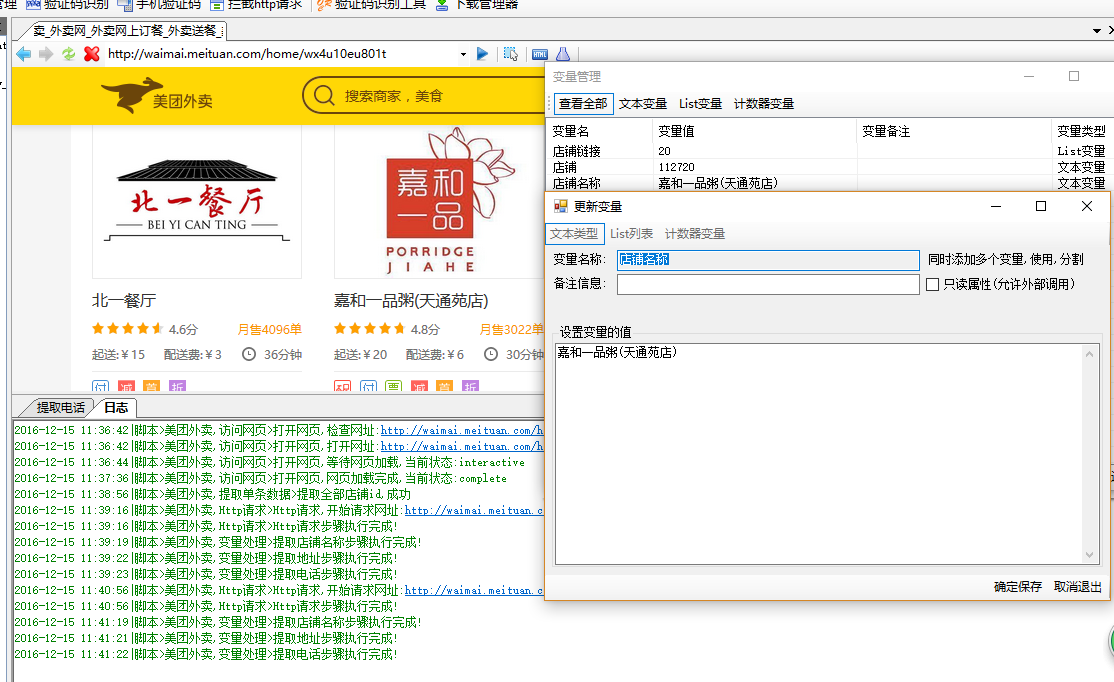Click the clock icon beside 30分钟
This screenshot has width=1114, height=682.
click(491, 354)
